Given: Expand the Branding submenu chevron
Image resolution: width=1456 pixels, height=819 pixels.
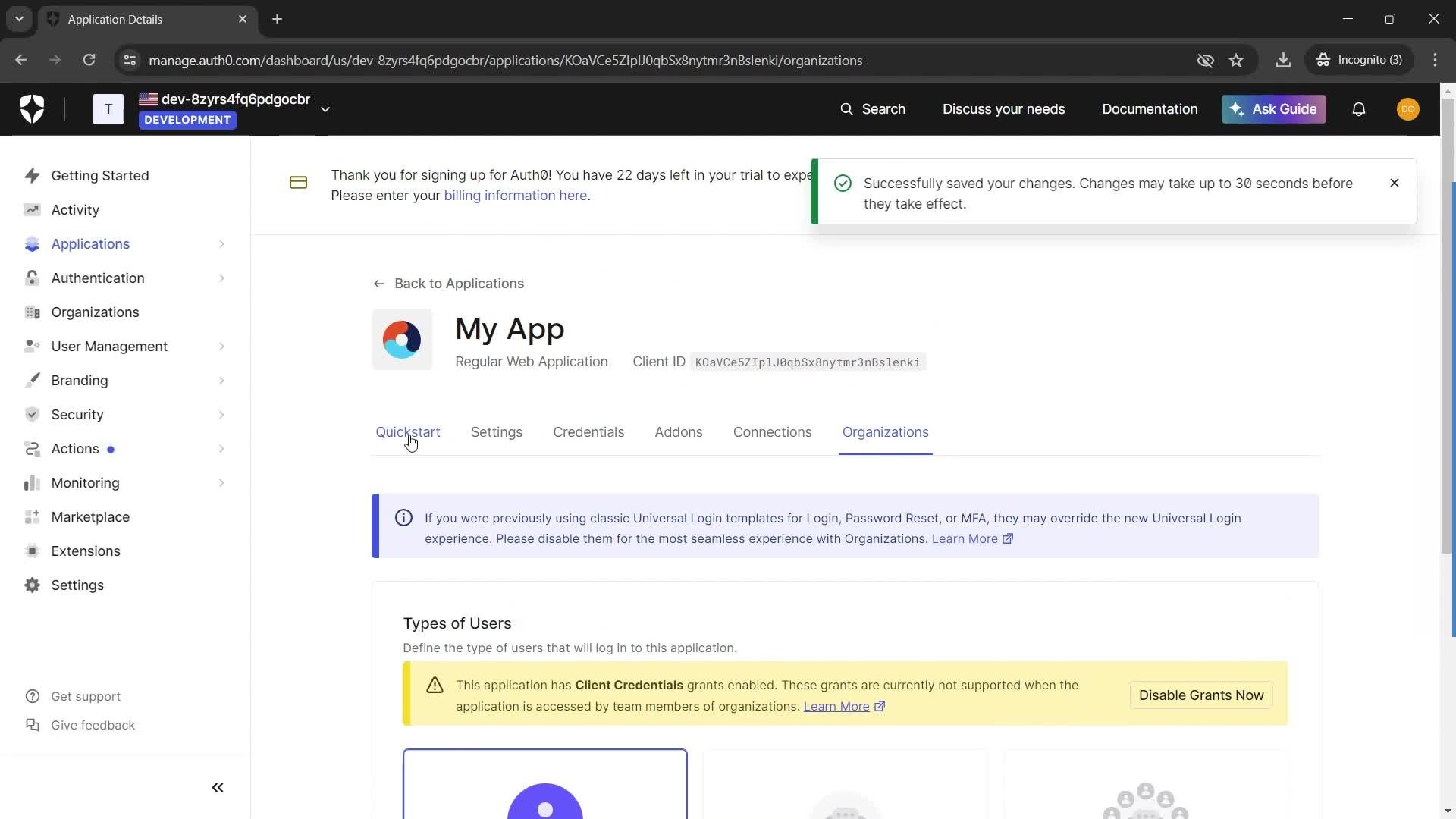Looking at the screenshot, I should tap(221, 381).
